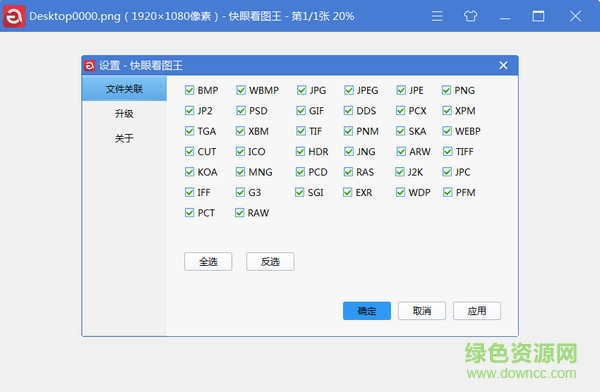Minimize the image viewer window
The width and height of the screenshot is (600, 392).
coord(505,17)
